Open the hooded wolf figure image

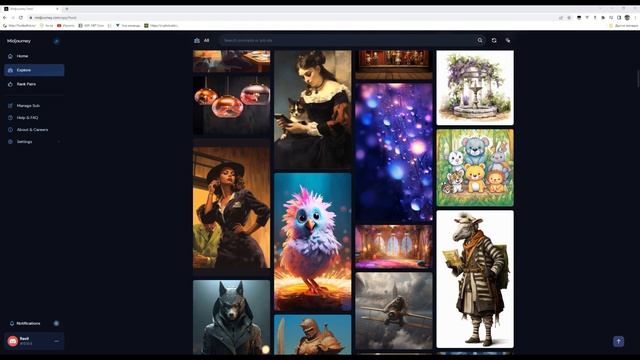click(231, 317)
